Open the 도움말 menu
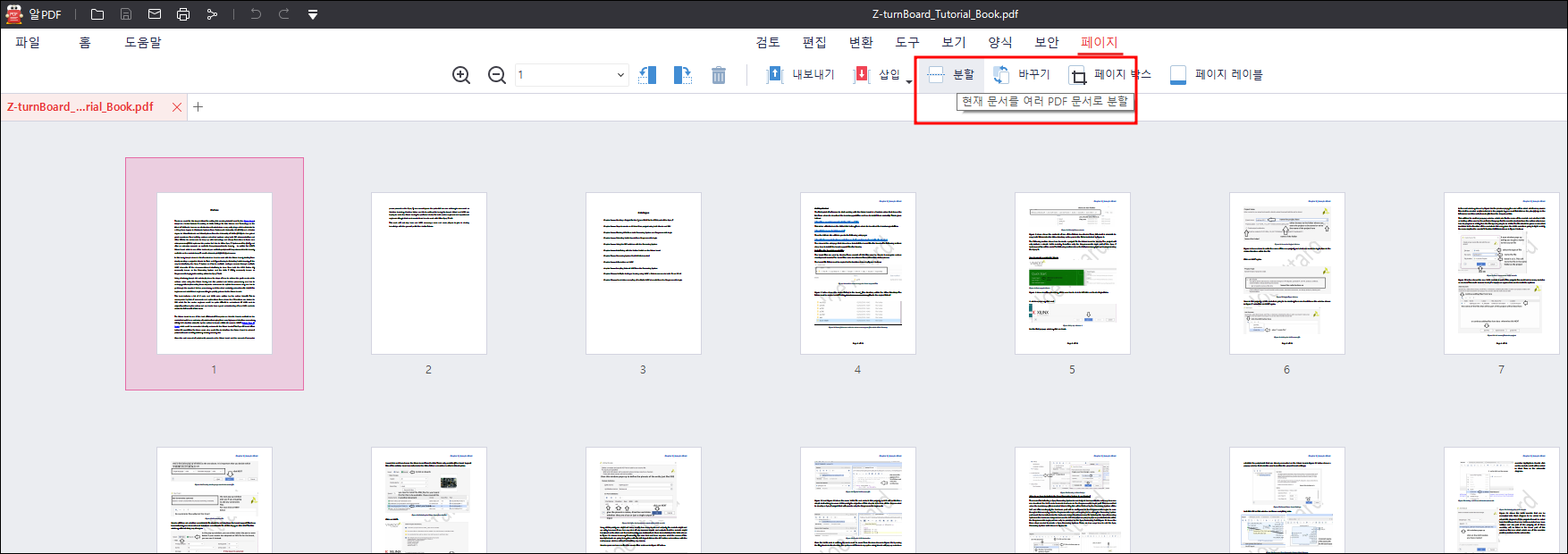This screenshot has width=1568, height=554. 143,42
